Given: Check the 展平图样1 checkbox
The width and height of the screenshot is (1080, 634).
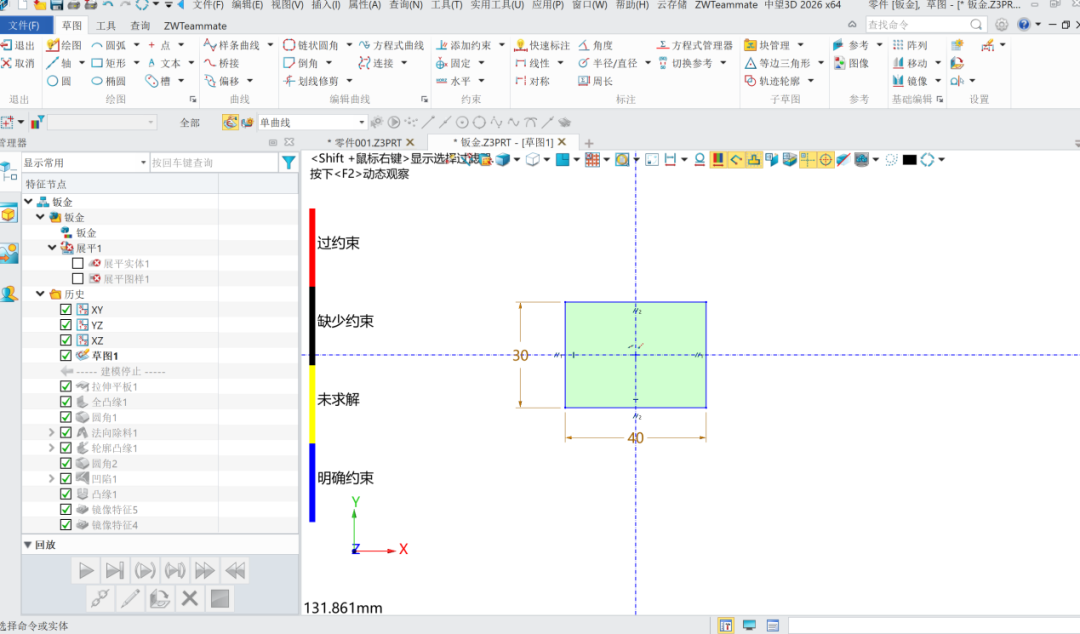Looking at the screenshot, I should [78, 278].
